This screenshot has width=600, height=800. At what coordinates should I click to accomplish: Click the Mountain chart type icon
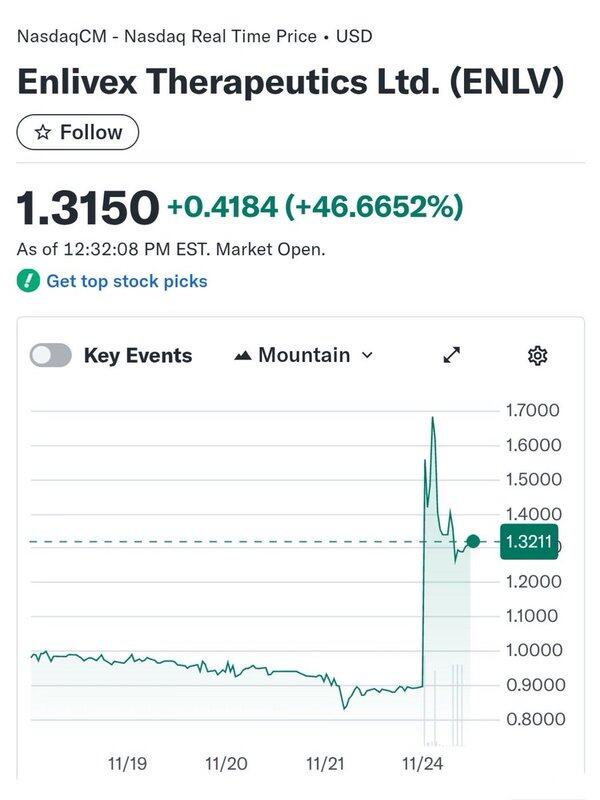pyautogui.click(x=241, y=356)
